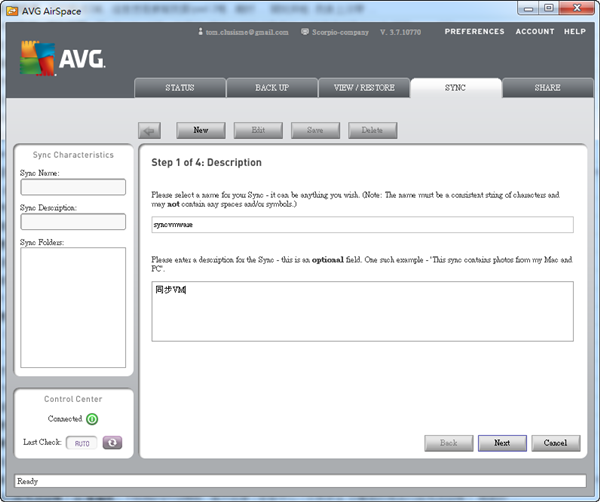
Task: Click the Step 1 of 4: Description heading
Action: click(206, 162)
